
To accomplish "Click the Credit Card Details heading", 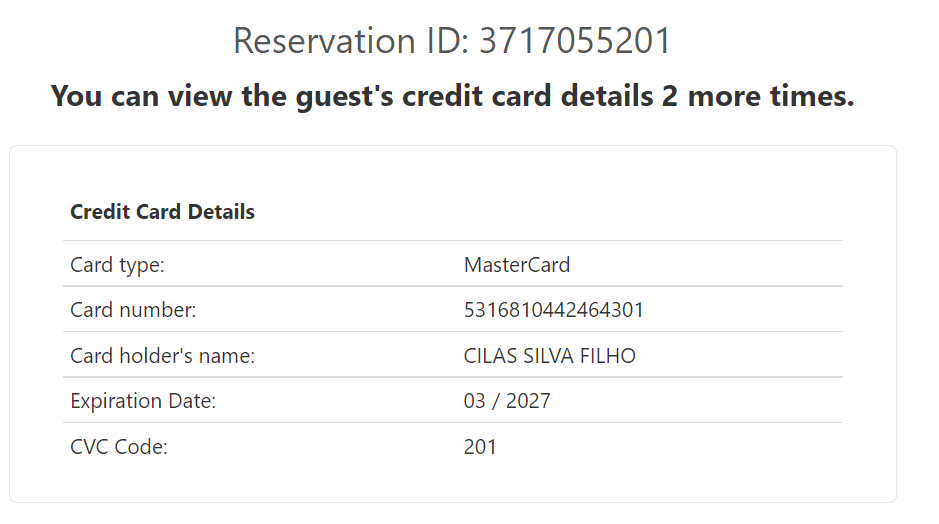I will coord(162,212).
